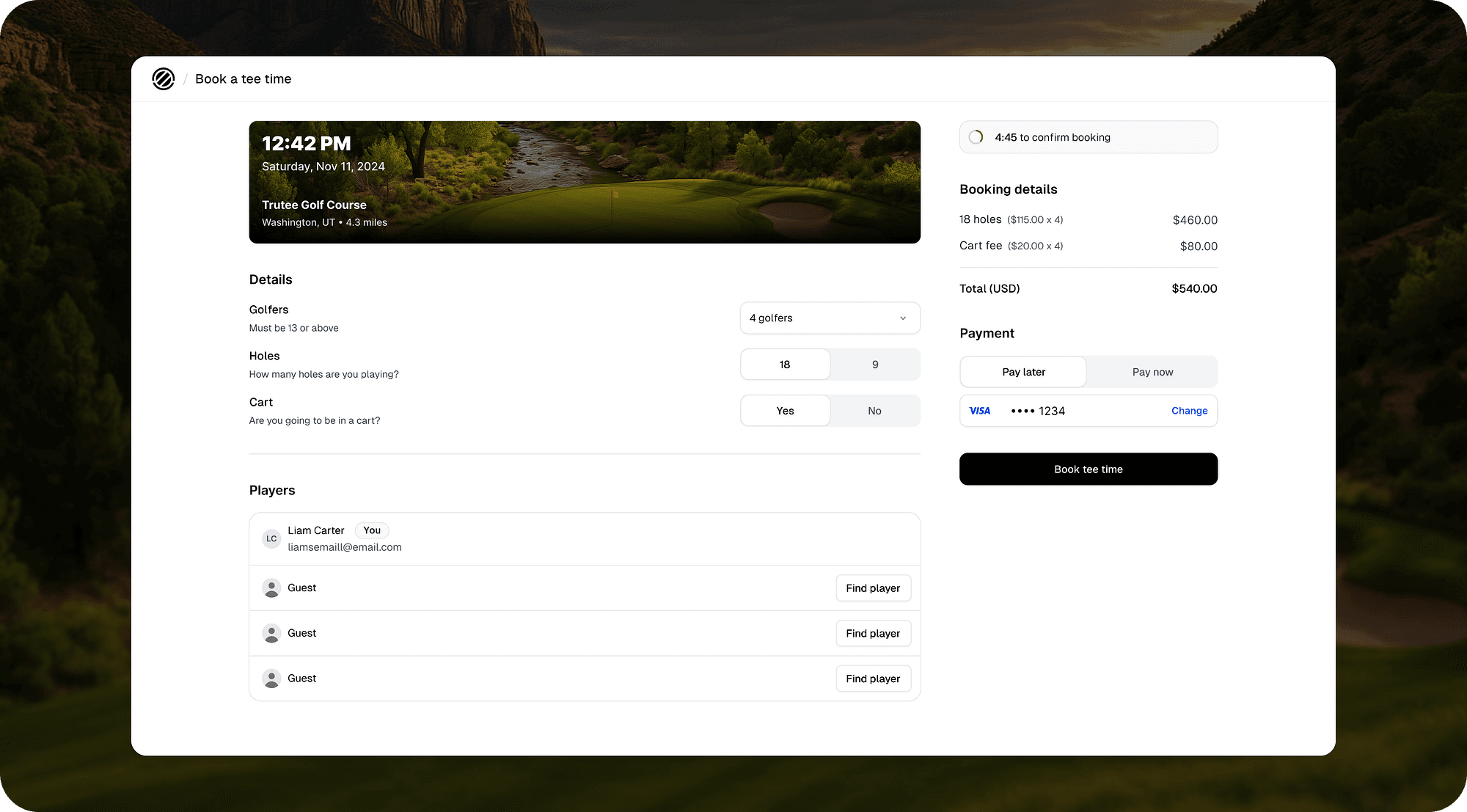Click Washington, UT 4.3 miles location text

pyautogui.click(x=324, y=223)
